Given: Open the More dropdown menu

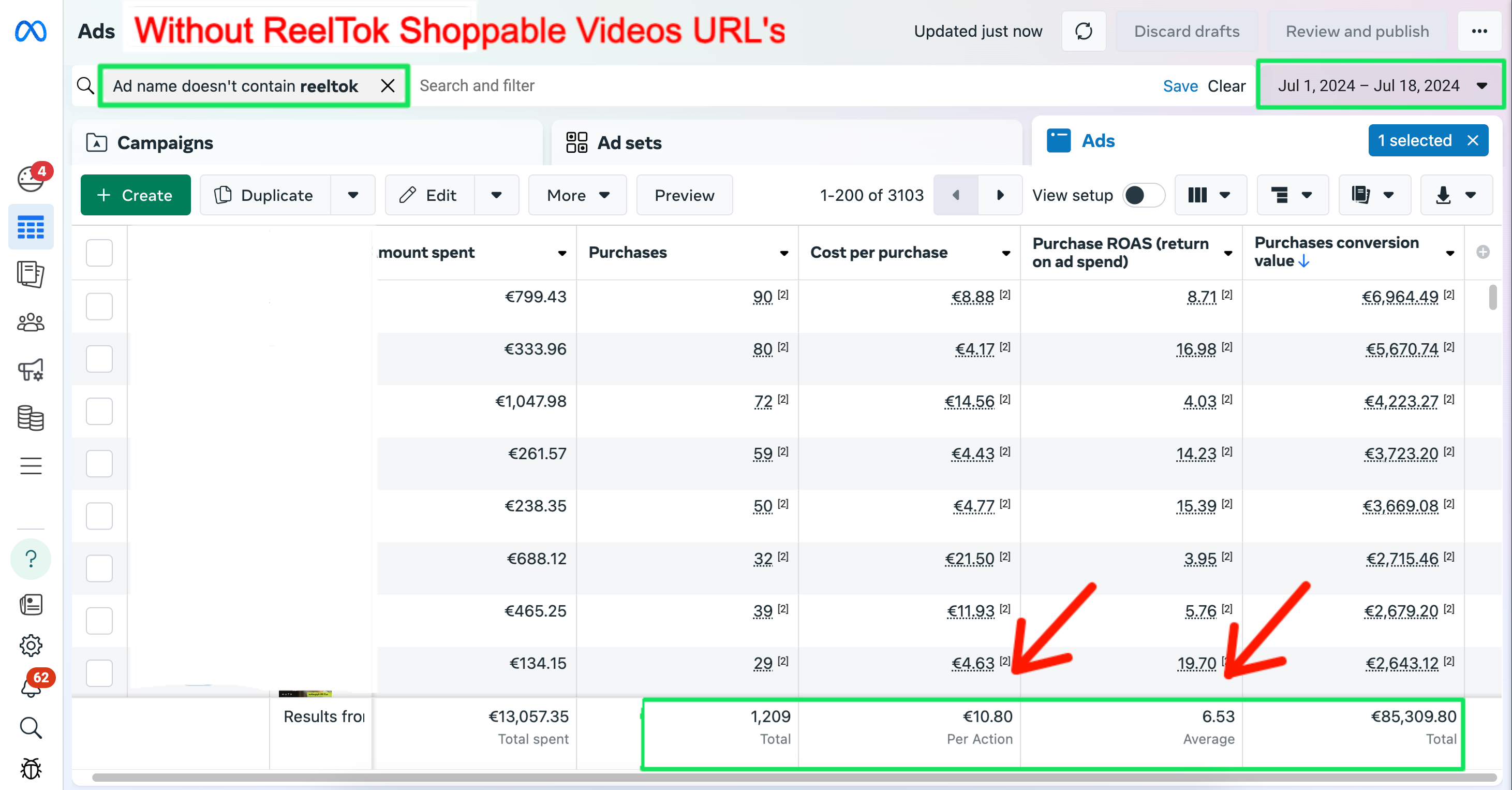Looking at the screenshot, I should coord(577,195).
